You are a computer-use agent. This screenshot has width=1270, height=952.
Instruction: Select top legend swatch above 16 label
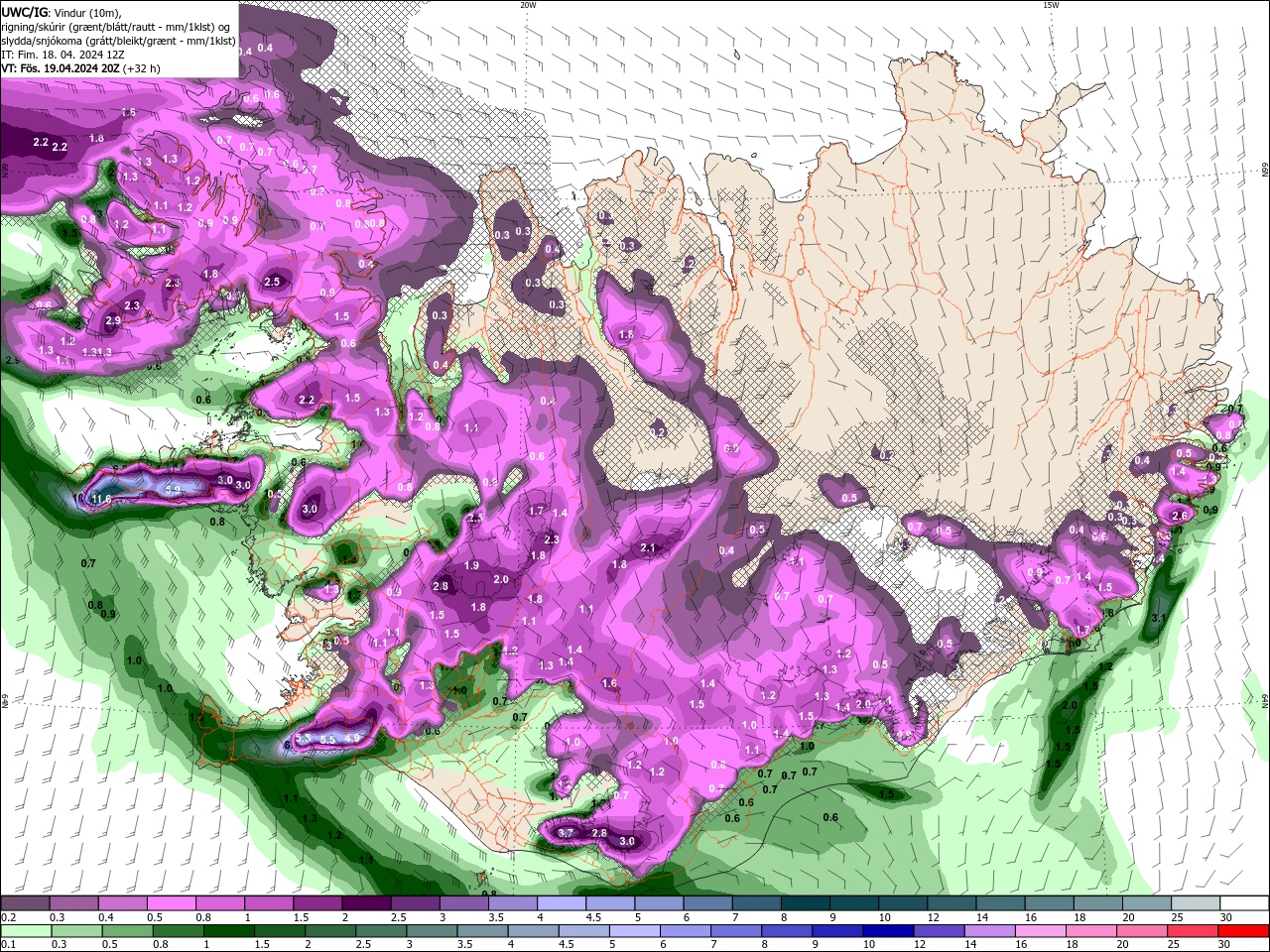pos(1050,903)
